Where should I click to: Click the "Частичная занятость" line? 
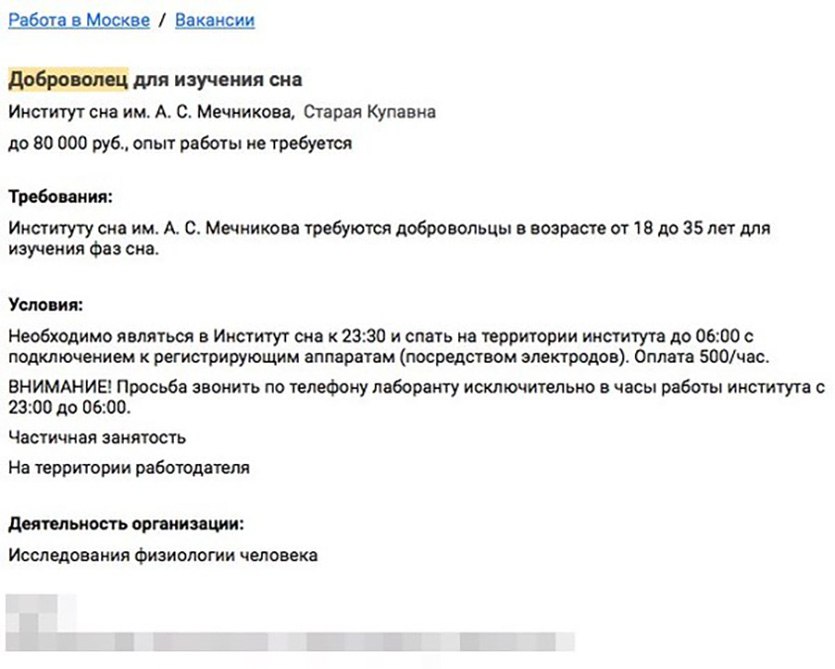click(97, 437)
